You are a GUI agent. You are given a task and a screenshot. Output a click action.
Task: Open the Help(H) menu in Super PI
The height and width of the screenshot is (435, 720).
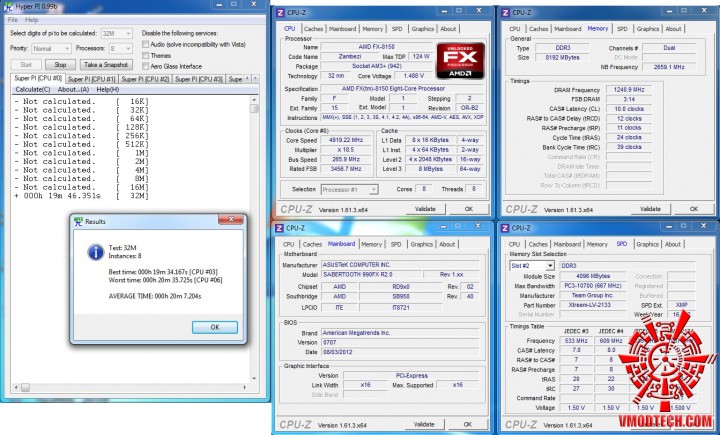[x=108, y=90]
